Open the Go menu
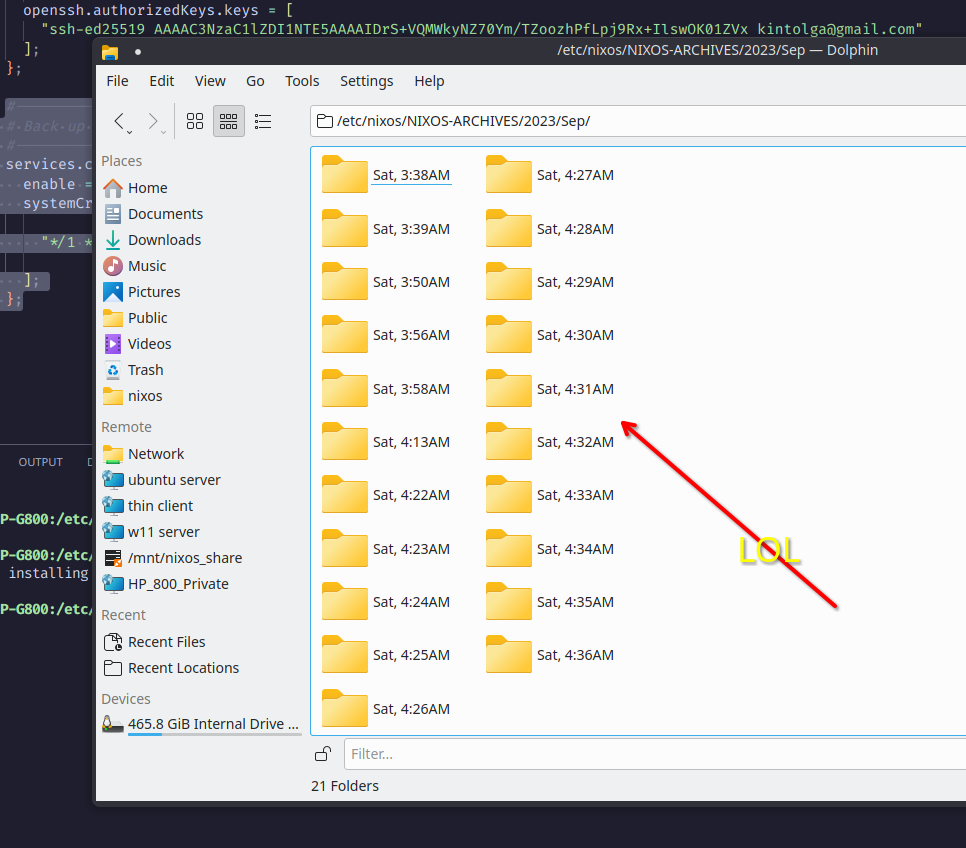 255,81
